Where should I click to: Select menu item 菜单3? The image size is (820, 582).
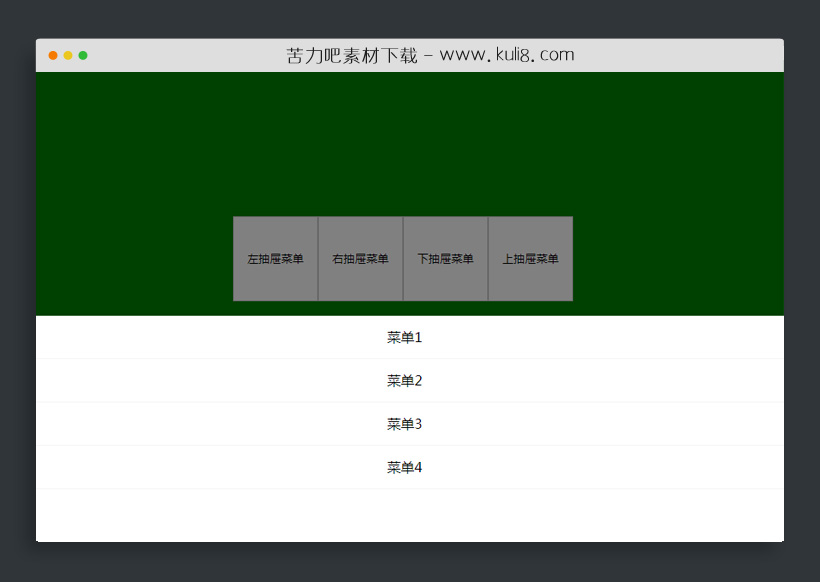[x=404, y=424]
